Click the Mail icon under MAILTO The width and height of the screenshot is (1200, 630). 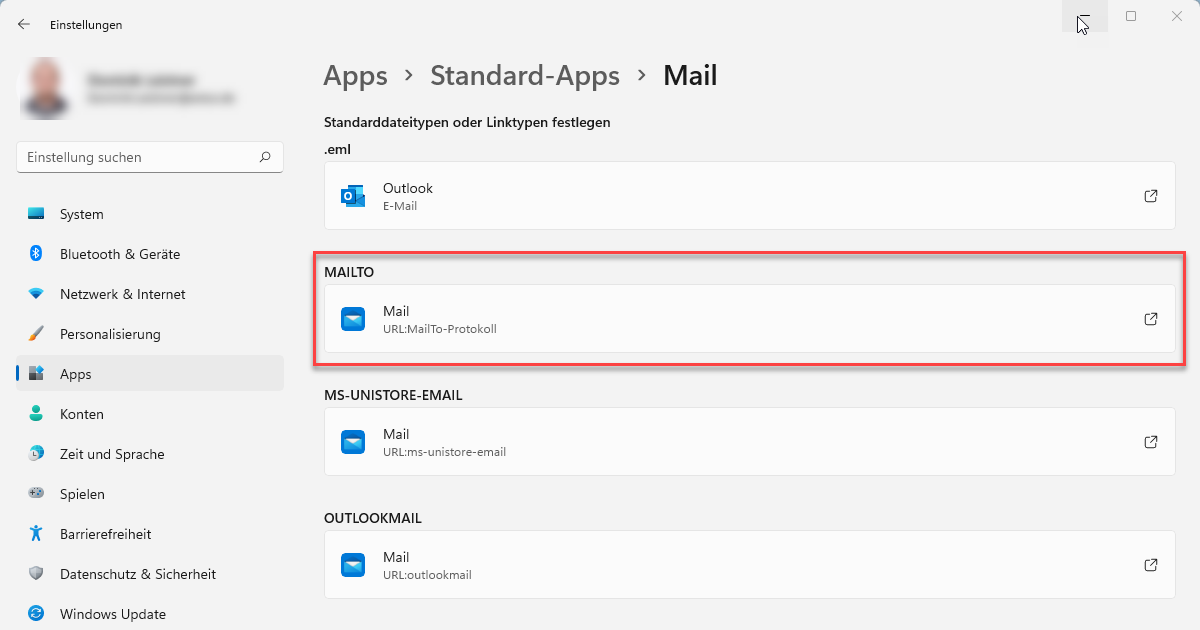tap(353, 319)
